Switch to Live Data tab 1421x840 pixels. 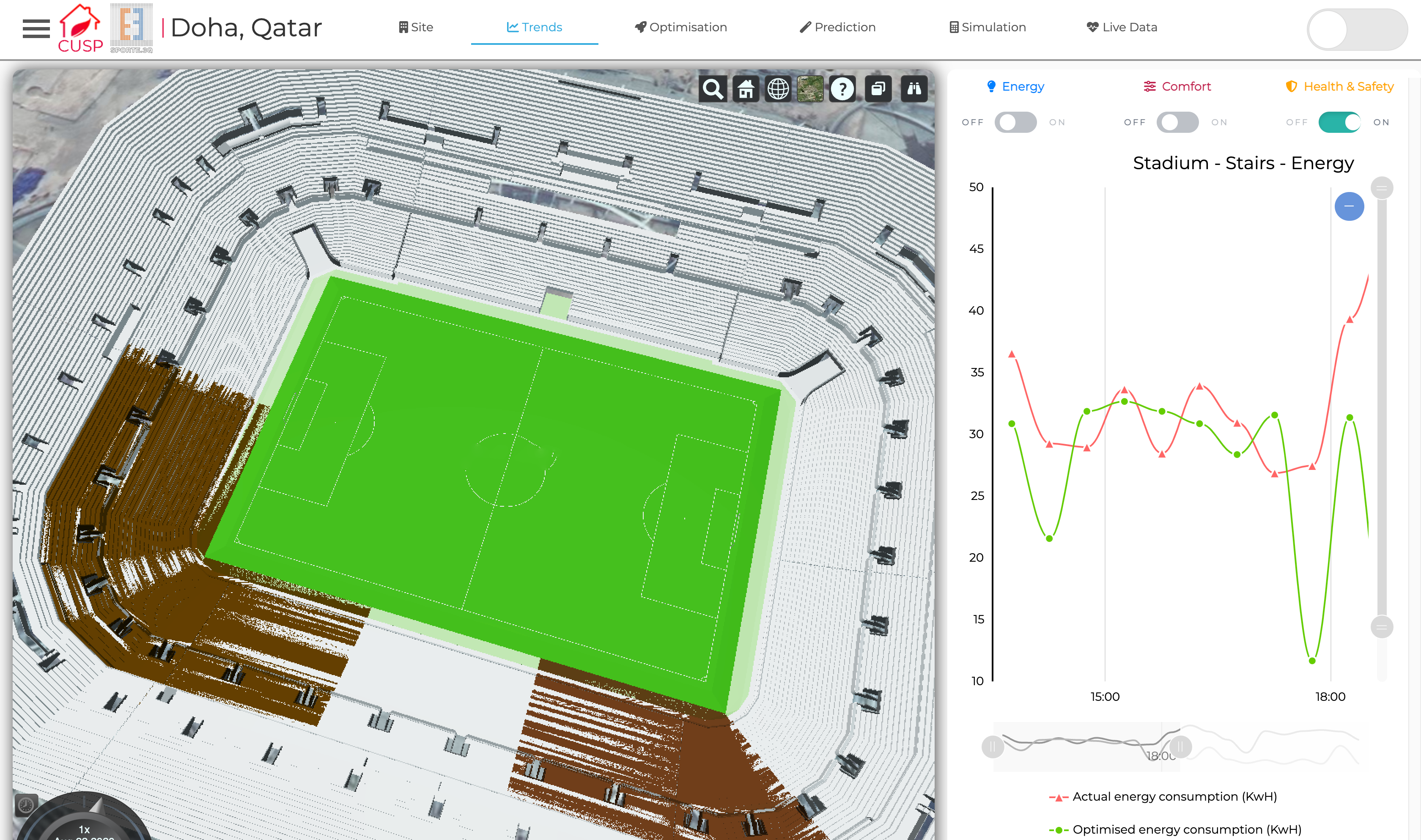[1122, 27]
